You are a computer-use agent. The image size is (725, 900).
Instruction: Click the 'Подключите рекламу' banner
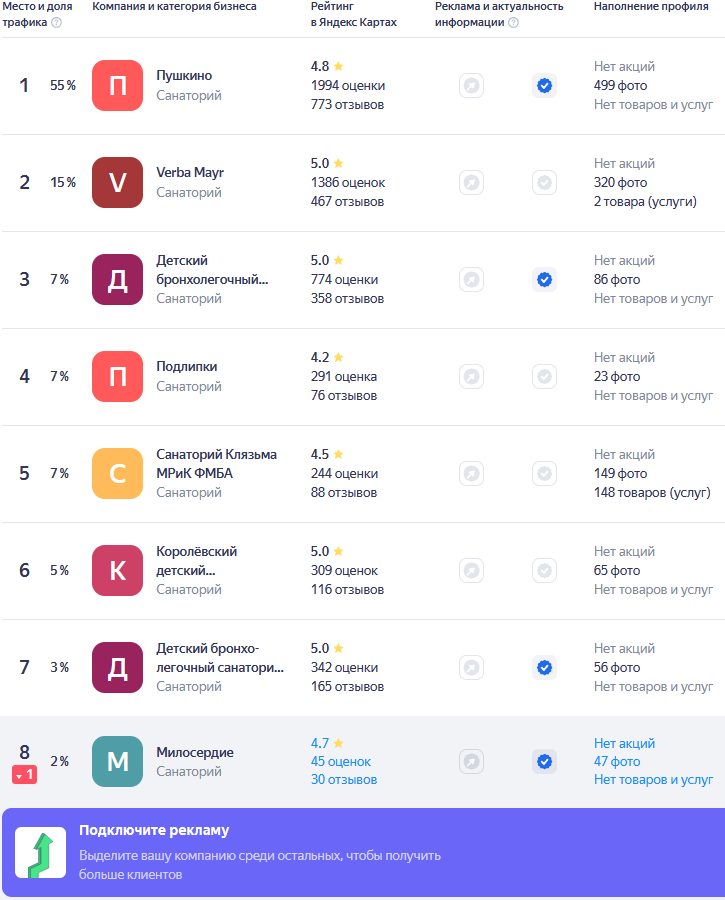[x=363, y=853]
